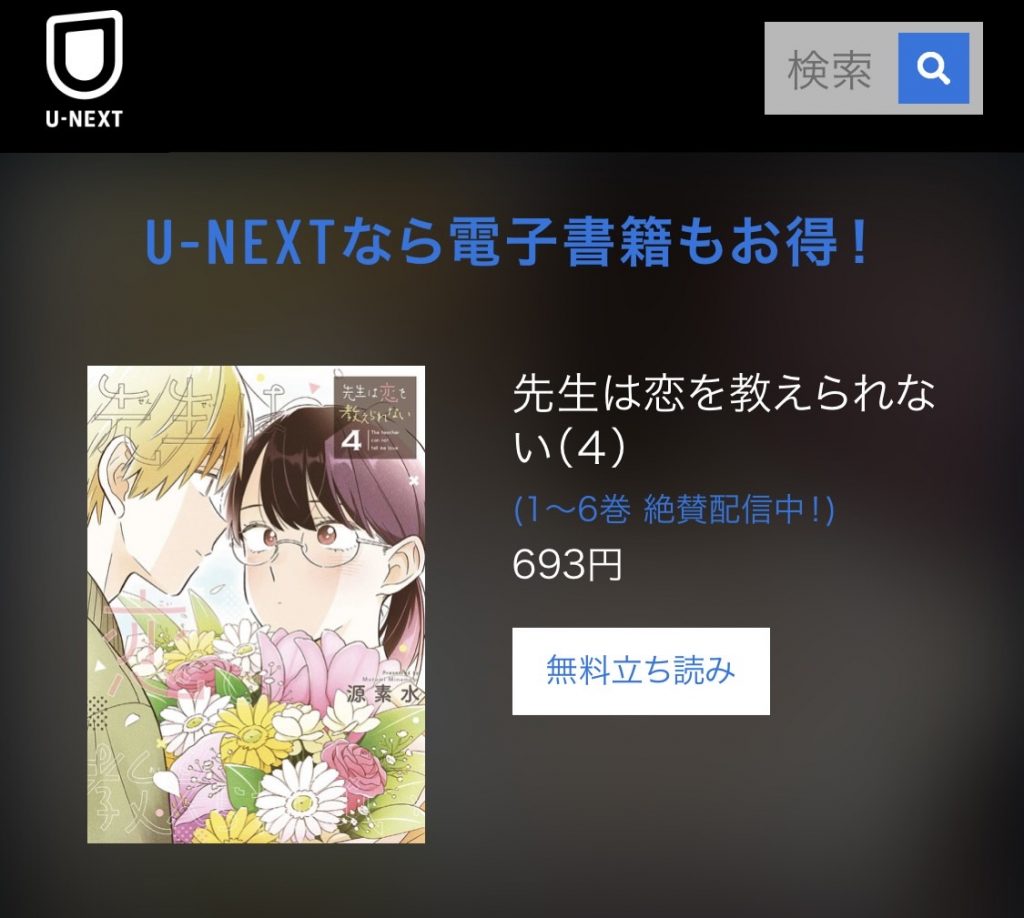Click the blue magnifying glass search icon

pos(933,68)
